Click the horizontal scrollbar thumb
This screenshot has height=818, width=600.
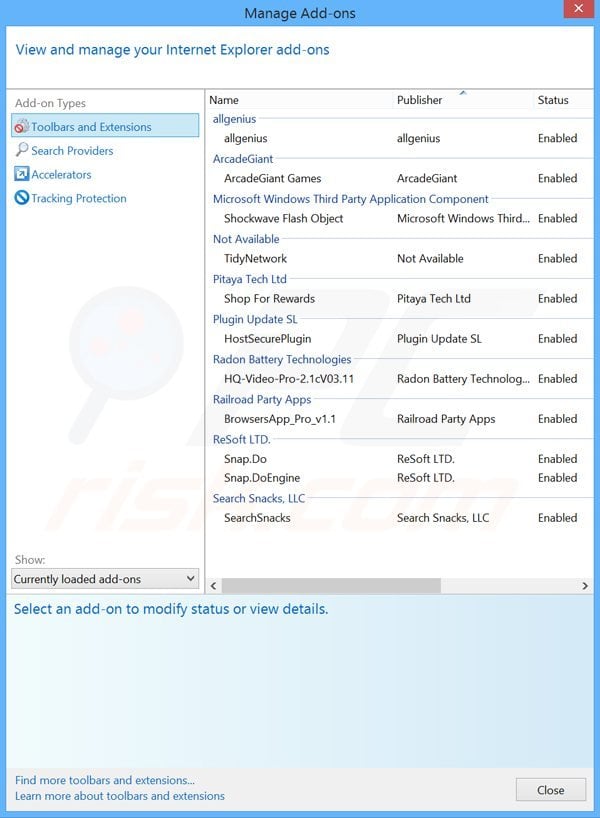point(331,586)
